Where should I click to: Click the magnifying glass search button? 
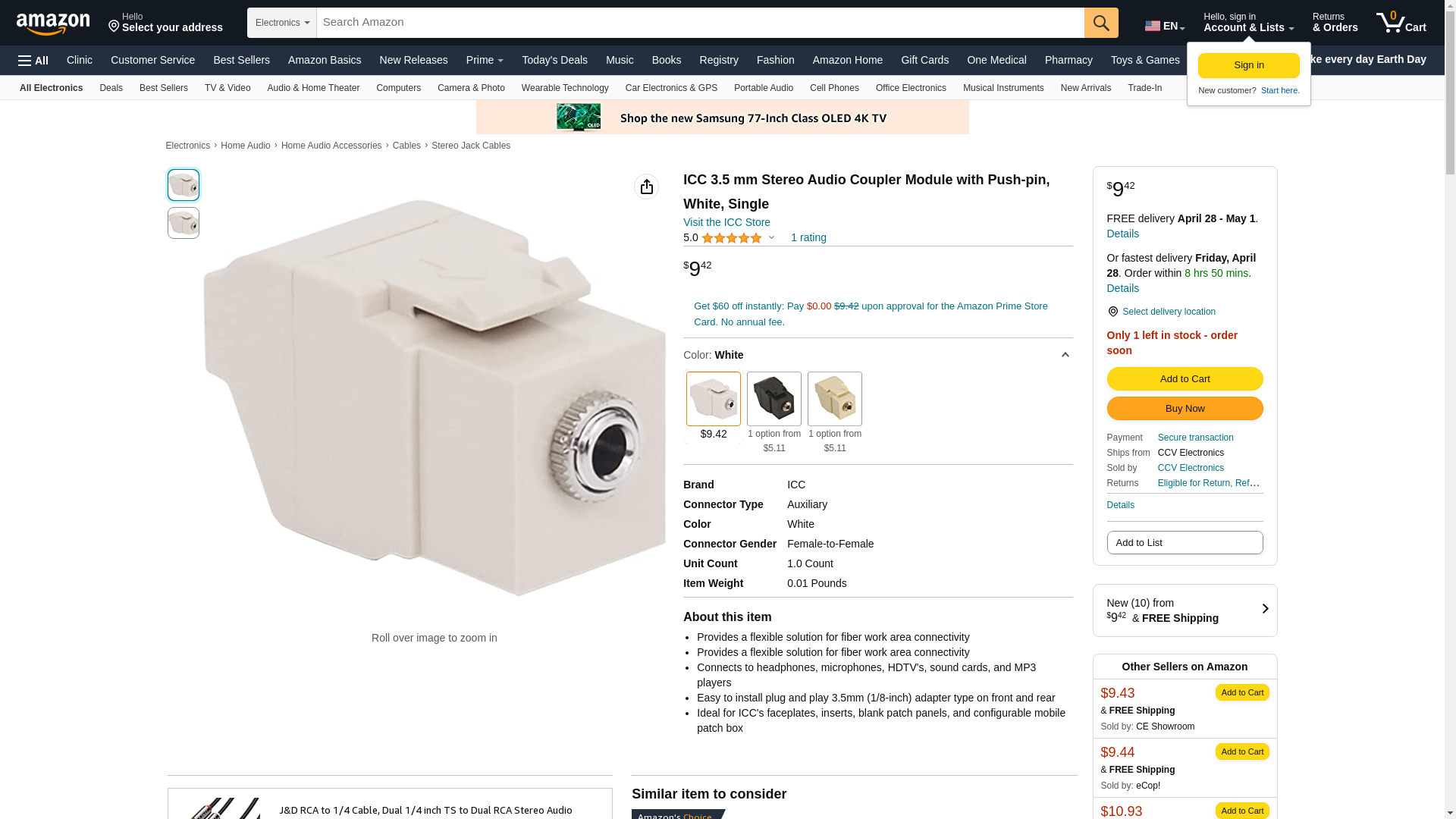[1101, 23]
